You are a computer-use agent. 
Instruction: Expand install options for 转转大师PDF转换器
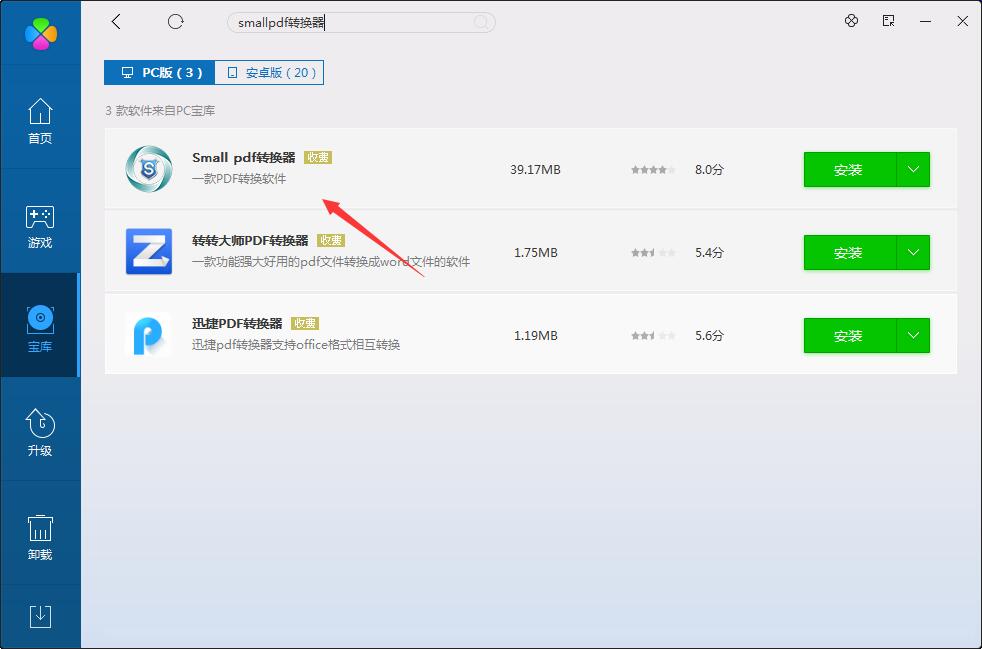coord(913,252)
